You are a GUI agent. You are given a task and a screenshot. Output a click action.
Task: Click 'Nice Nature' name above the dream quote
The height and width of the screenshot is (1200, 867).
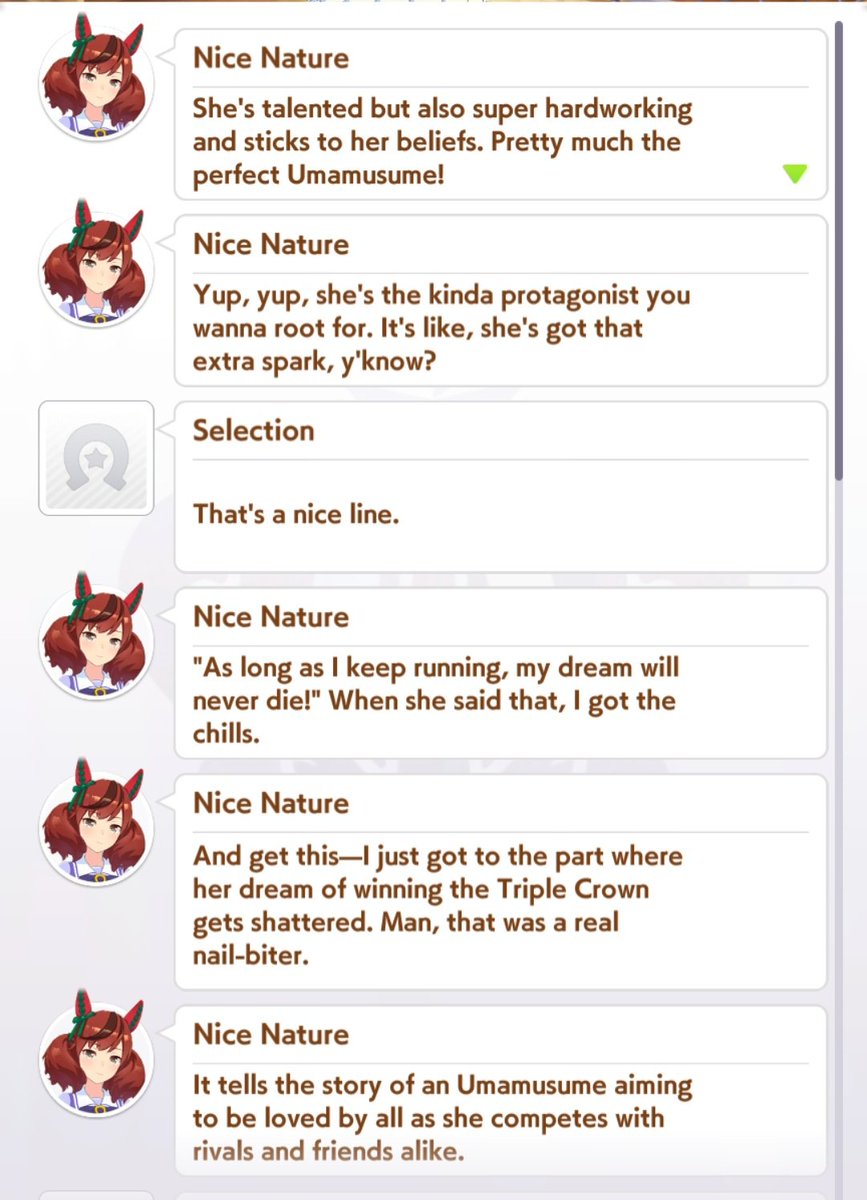(x=271, y=617)
